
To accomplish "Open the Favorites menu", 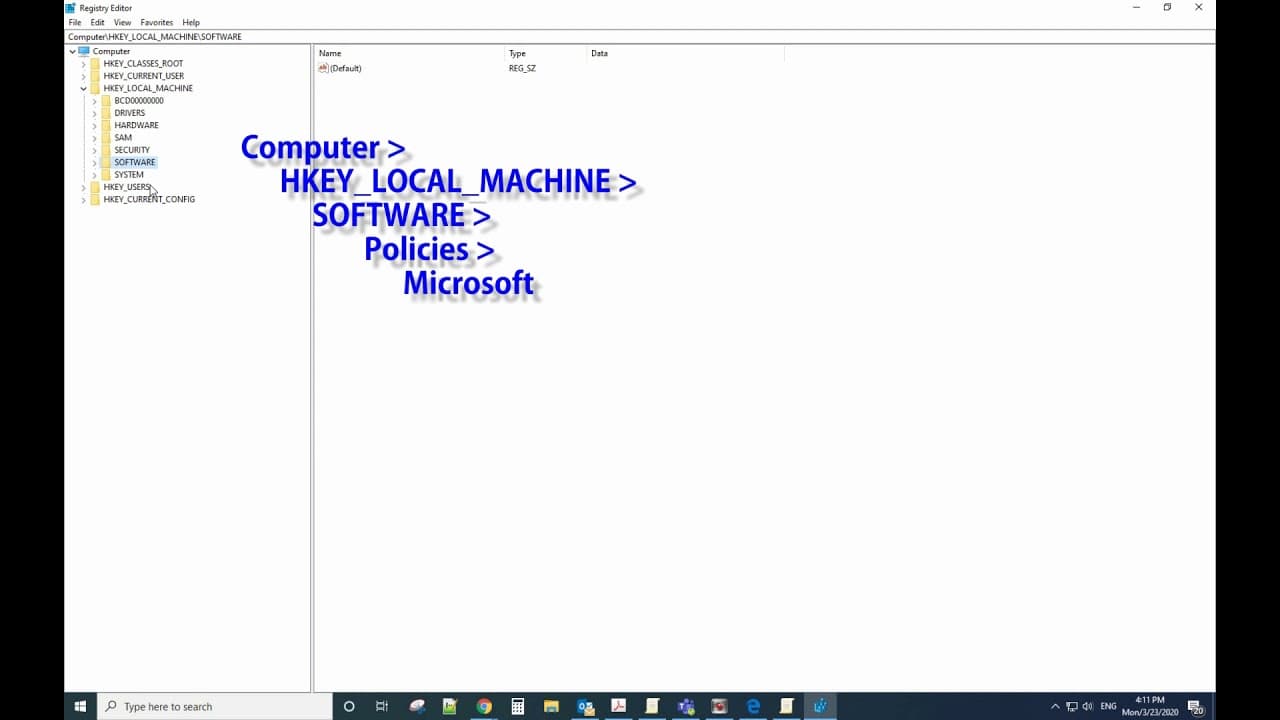I will 156,22.
